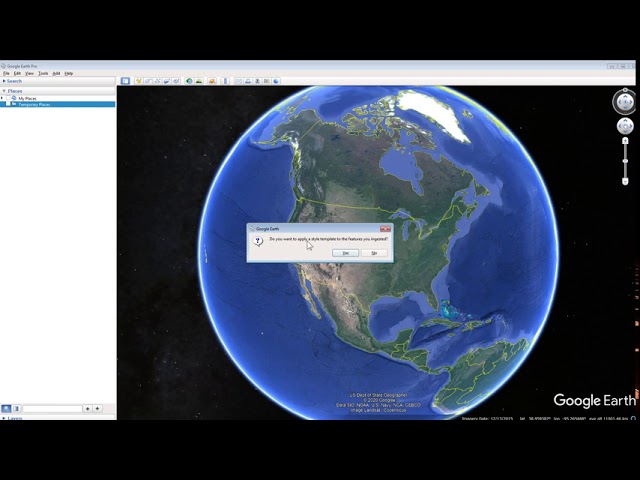Click the north indicator on look-around ring
640x480 pixels.
tap(625, 90)
